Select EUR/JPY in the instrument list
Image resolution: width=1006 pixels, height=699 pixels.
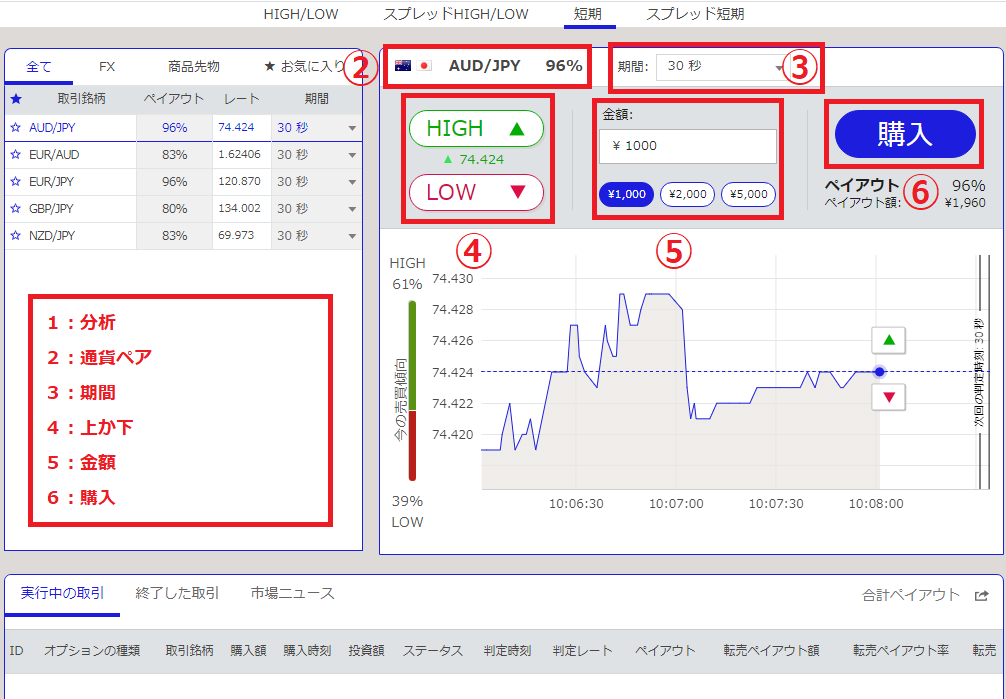pyautogui.click(x=51, y=182)
